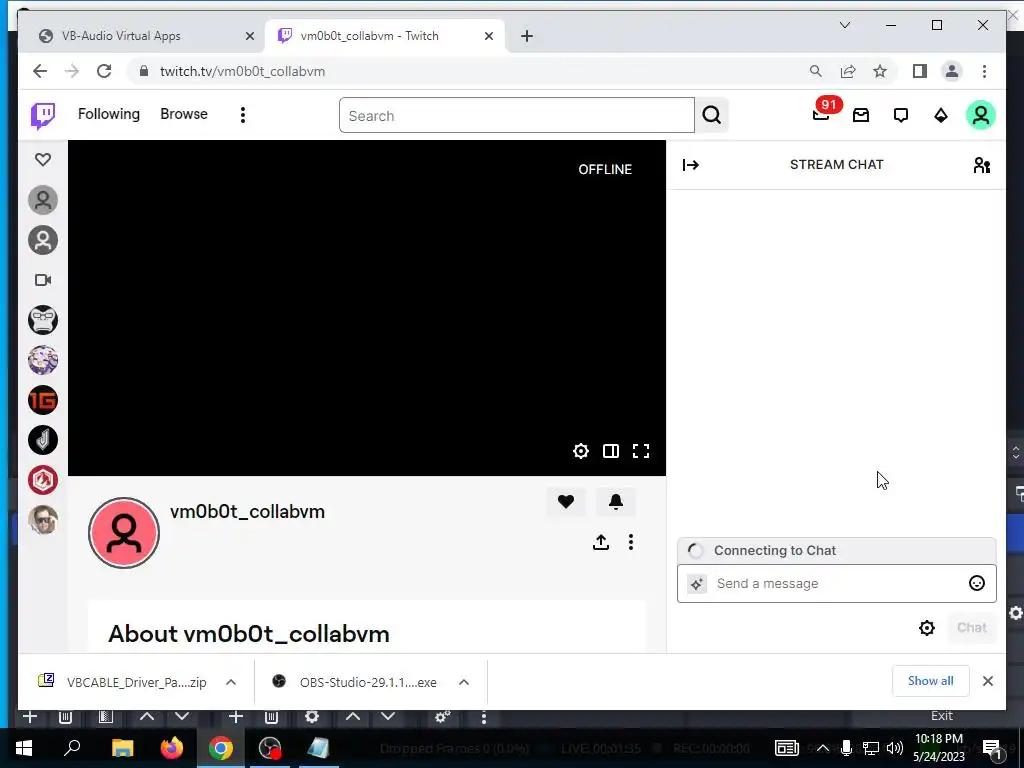Click the Get Bits diamond icon
This screenshot has width=1024, height=768.
[x=940, y=115]
